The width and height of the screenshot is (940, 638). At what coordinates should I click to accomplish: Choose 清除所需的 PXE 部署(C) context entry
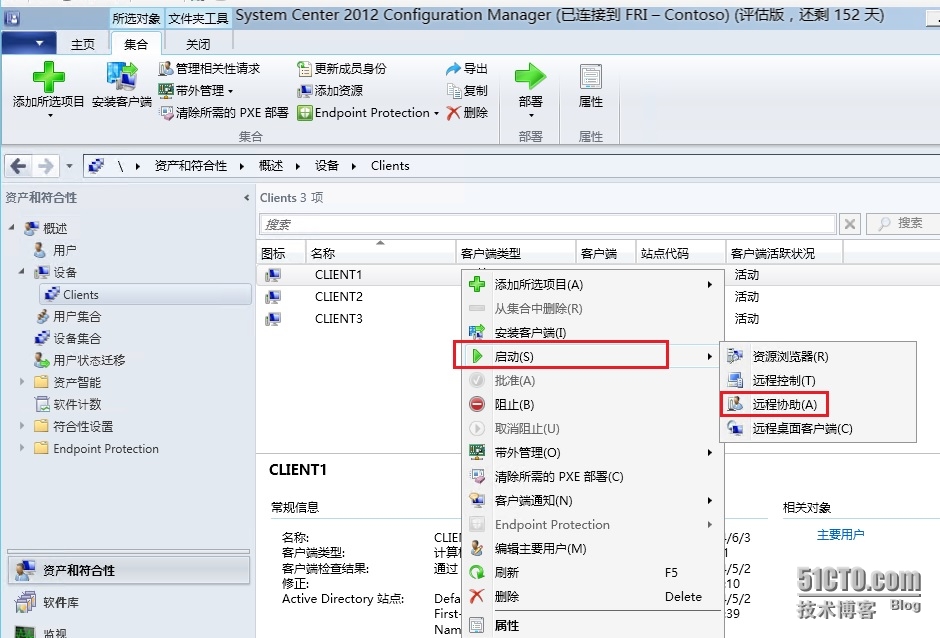click(592, 476)
